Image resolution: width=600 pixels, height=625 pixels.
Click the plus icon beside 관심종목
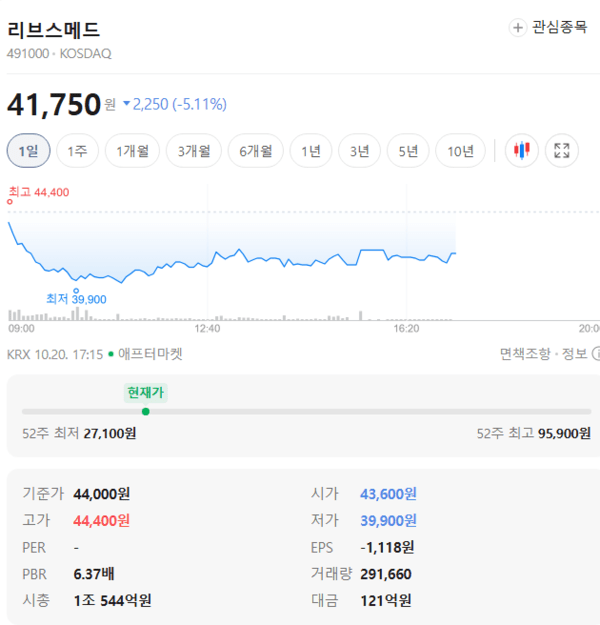[x=517, y=28]
